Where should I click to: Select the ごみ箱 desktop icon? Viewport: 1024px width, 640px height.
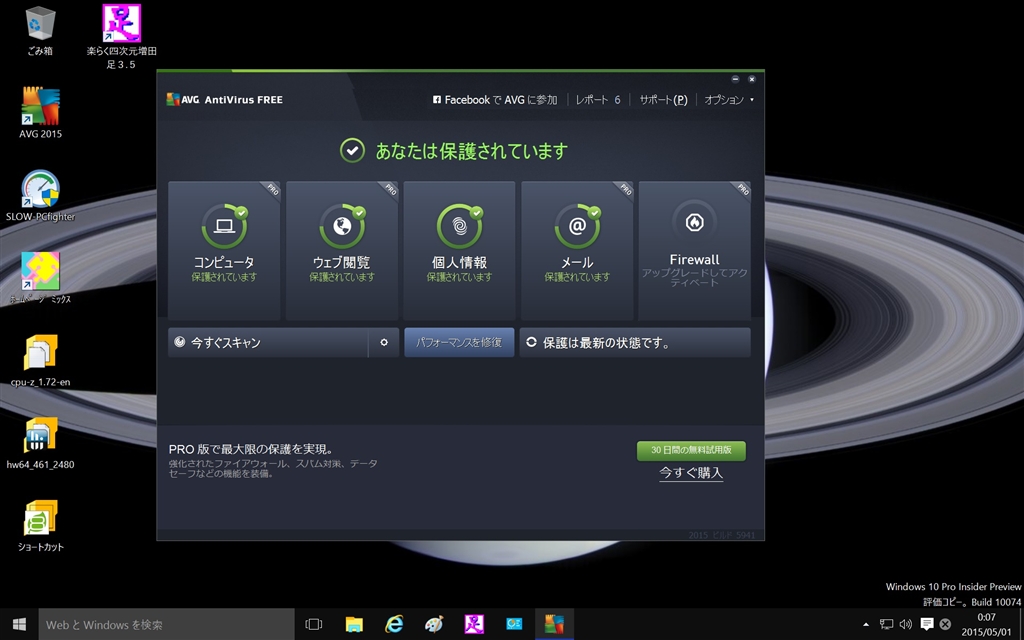point(40,31)
